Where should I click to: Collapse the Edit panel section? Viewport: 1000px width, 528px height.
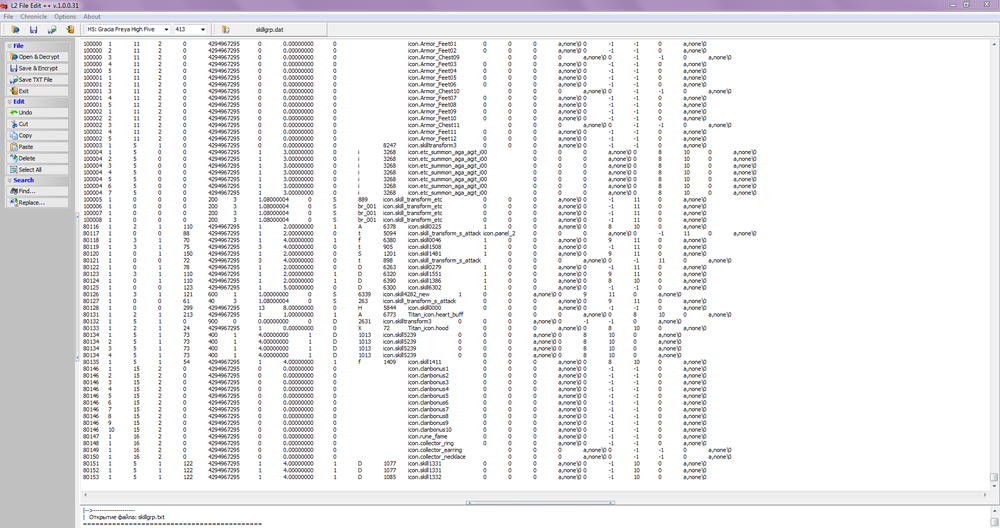[x=9, y=101]
